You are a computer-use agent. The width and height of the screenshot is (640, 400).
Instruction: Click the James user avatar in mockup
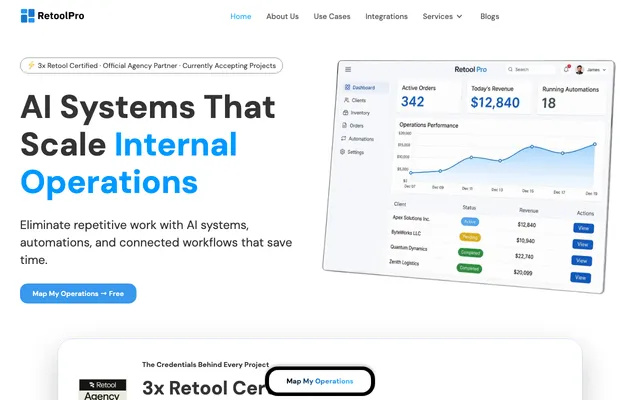(579, 70)
